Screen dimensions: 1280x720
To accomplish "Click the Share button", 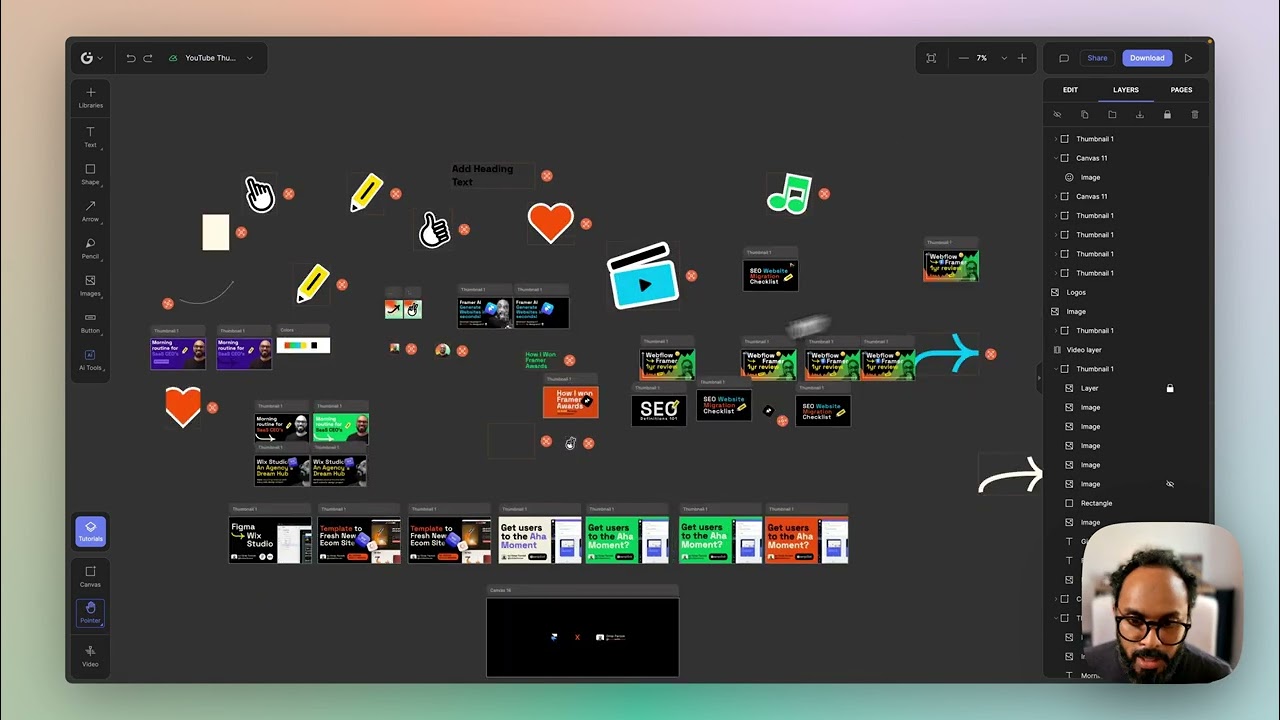I will [x=1097, y=58].
